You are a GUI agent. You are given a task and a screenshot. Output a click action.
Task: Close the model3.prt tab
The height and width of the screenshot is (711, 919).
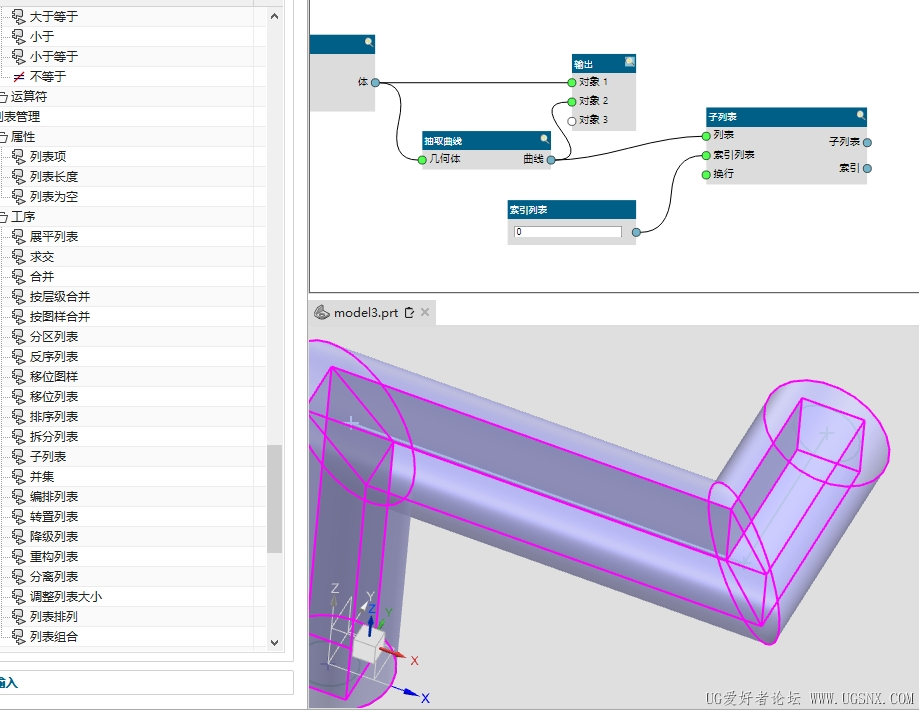(425, 312)
